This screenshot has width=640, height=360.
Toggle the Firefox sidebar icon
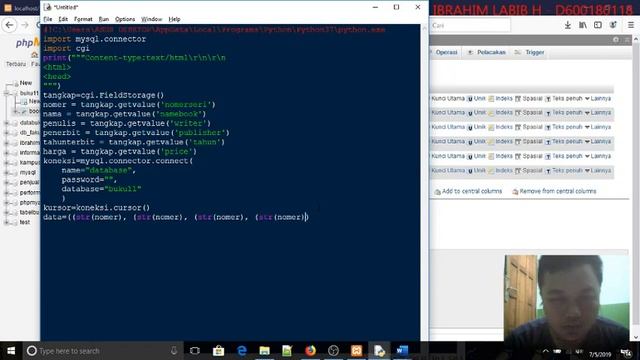coord(598,25)
